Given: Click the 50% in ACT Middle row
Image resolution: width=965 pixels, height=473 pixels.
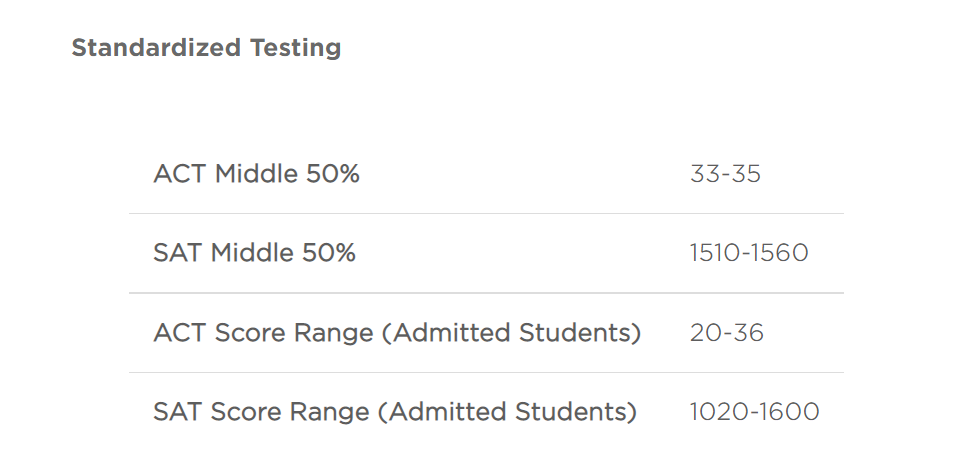Looking at the screenshot, I should (332, 173).
